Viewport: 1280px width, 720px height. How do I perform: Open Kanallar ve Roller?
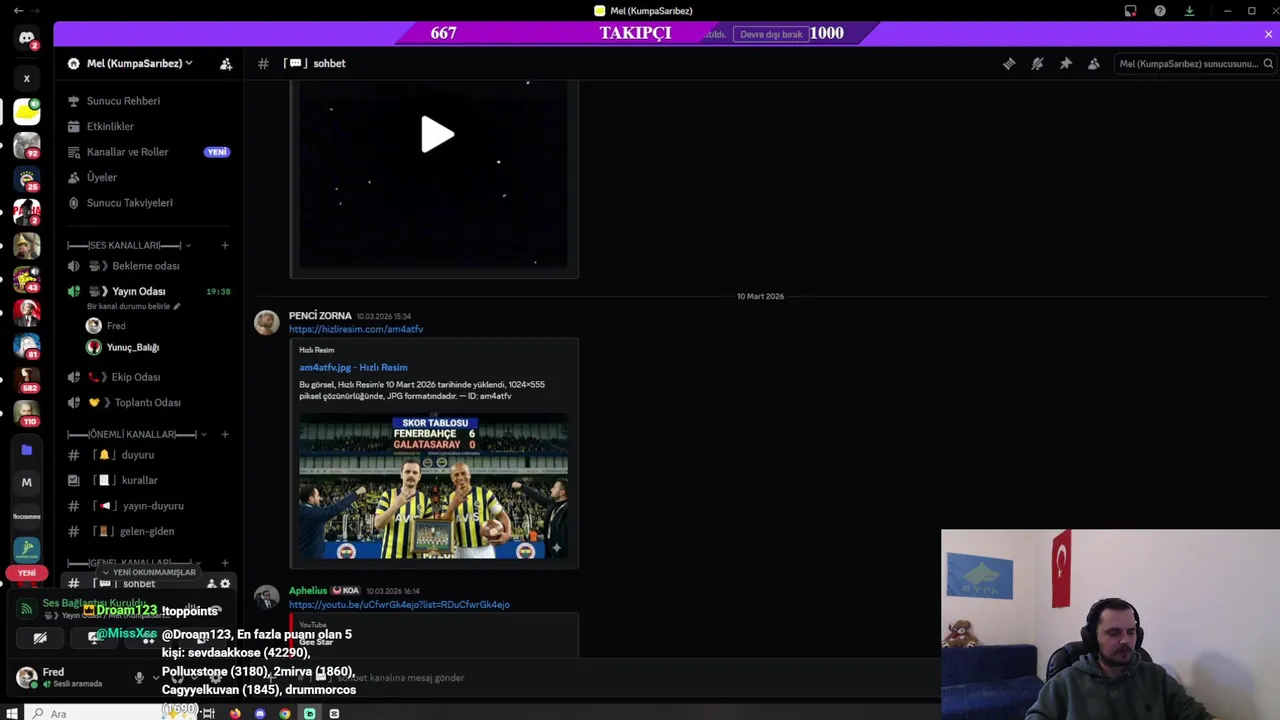pos(148,152)
